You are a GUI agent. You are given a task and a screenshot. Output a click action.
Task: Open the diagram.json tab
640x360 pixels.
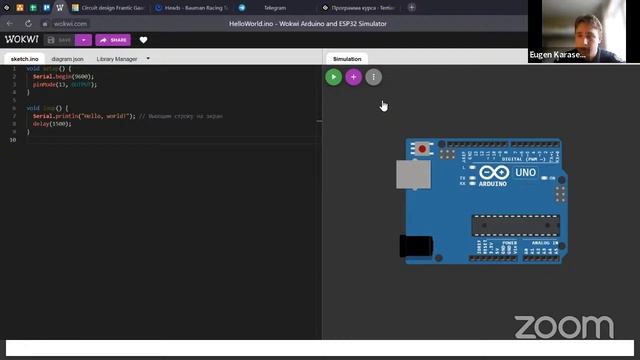pyautogui.click(x=67, y=59)
